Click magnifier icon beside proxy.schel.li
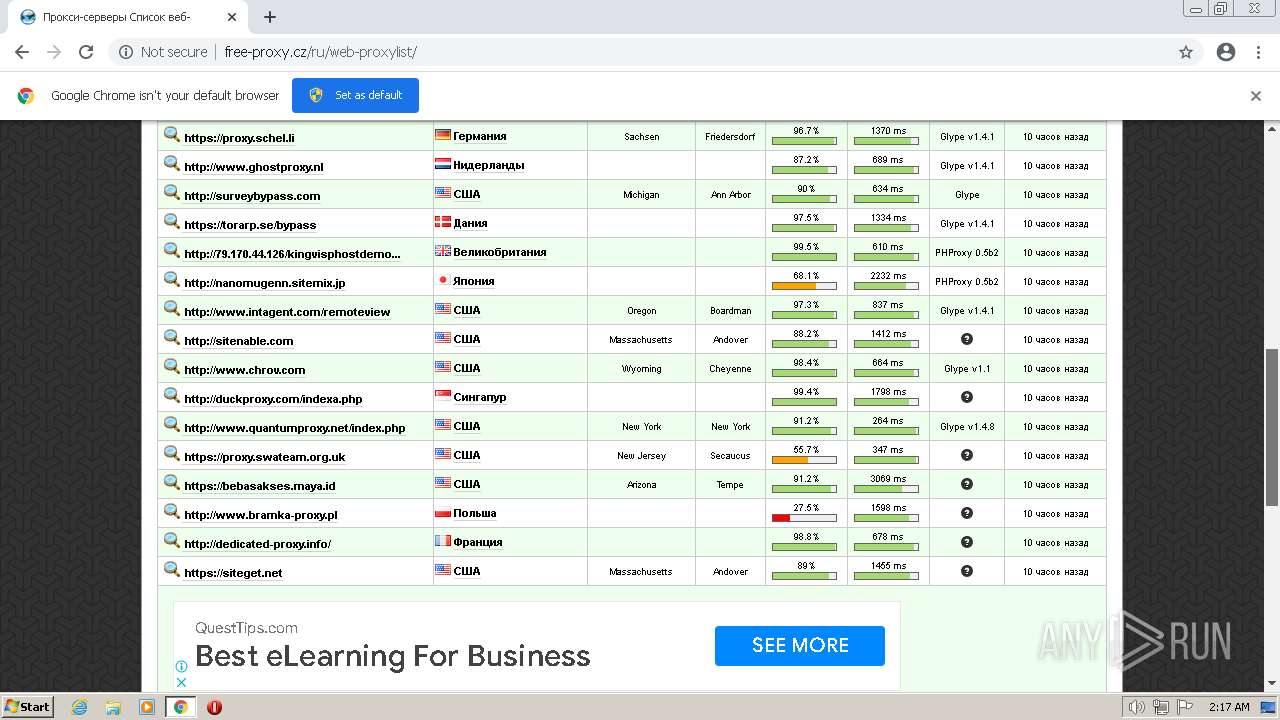1280x720 pixels. [172, 135]
